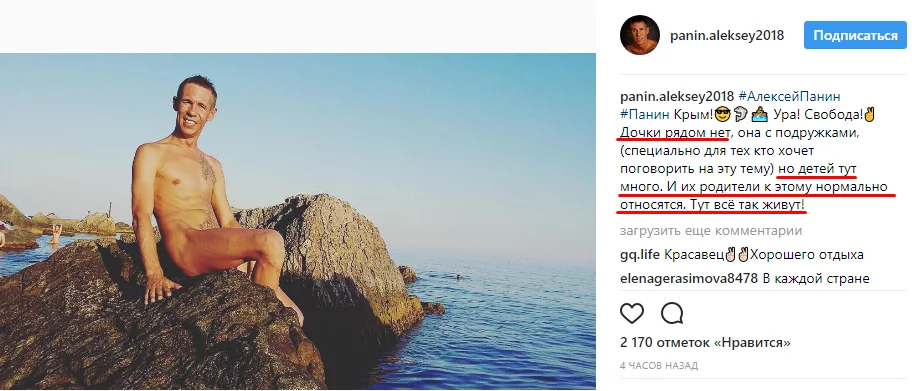The image size is (912, 391).
Task: Like the post with the heart icon
Action: tap(632, 314)
